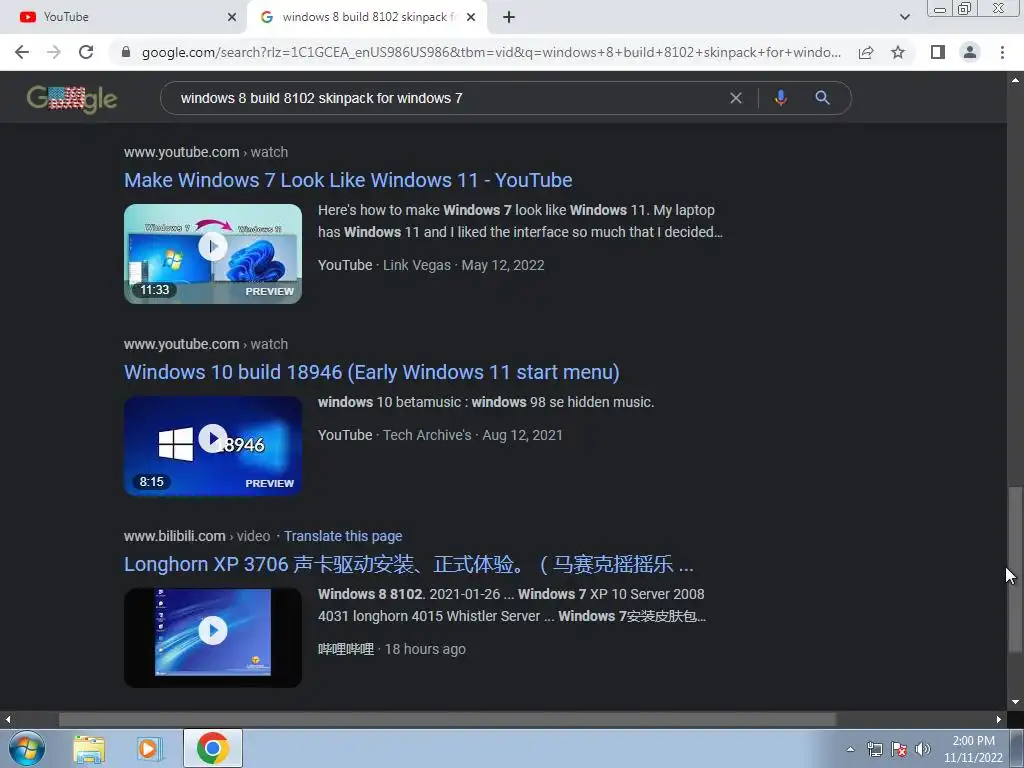1024x768 pixels.
Task: Submit search with magnifier icon
Action: (822, 98)
